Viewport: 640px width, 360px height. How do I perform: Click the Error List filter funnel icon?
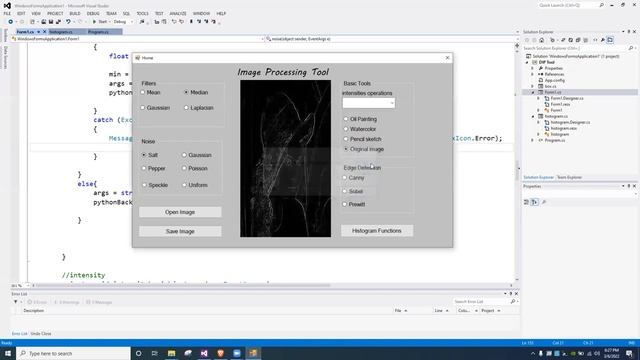coord(16,302)
